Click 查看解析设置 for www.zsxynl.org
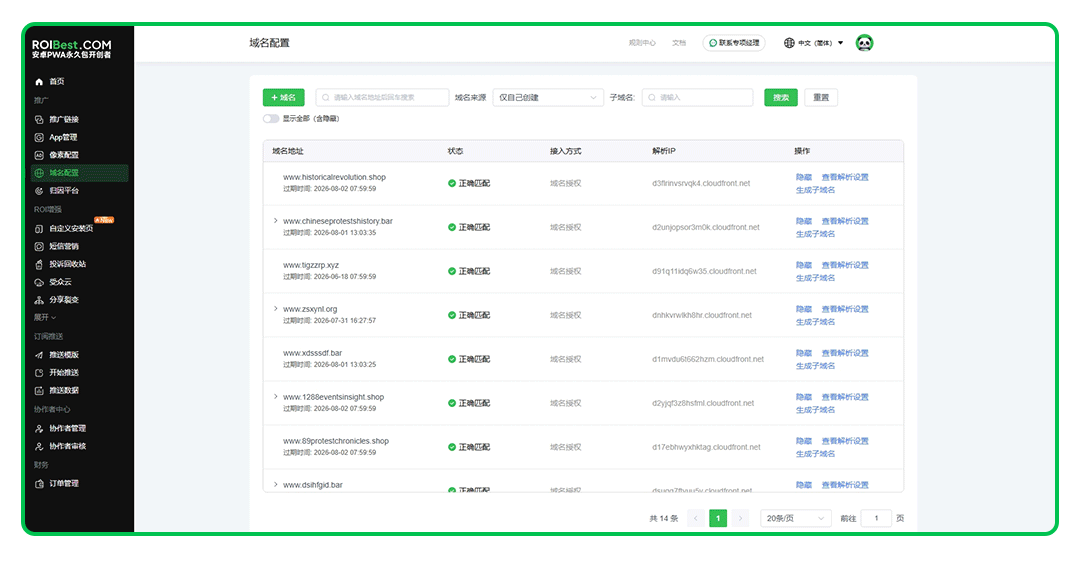Viewport: 1080px width, 566px height. tap(845, 310)
